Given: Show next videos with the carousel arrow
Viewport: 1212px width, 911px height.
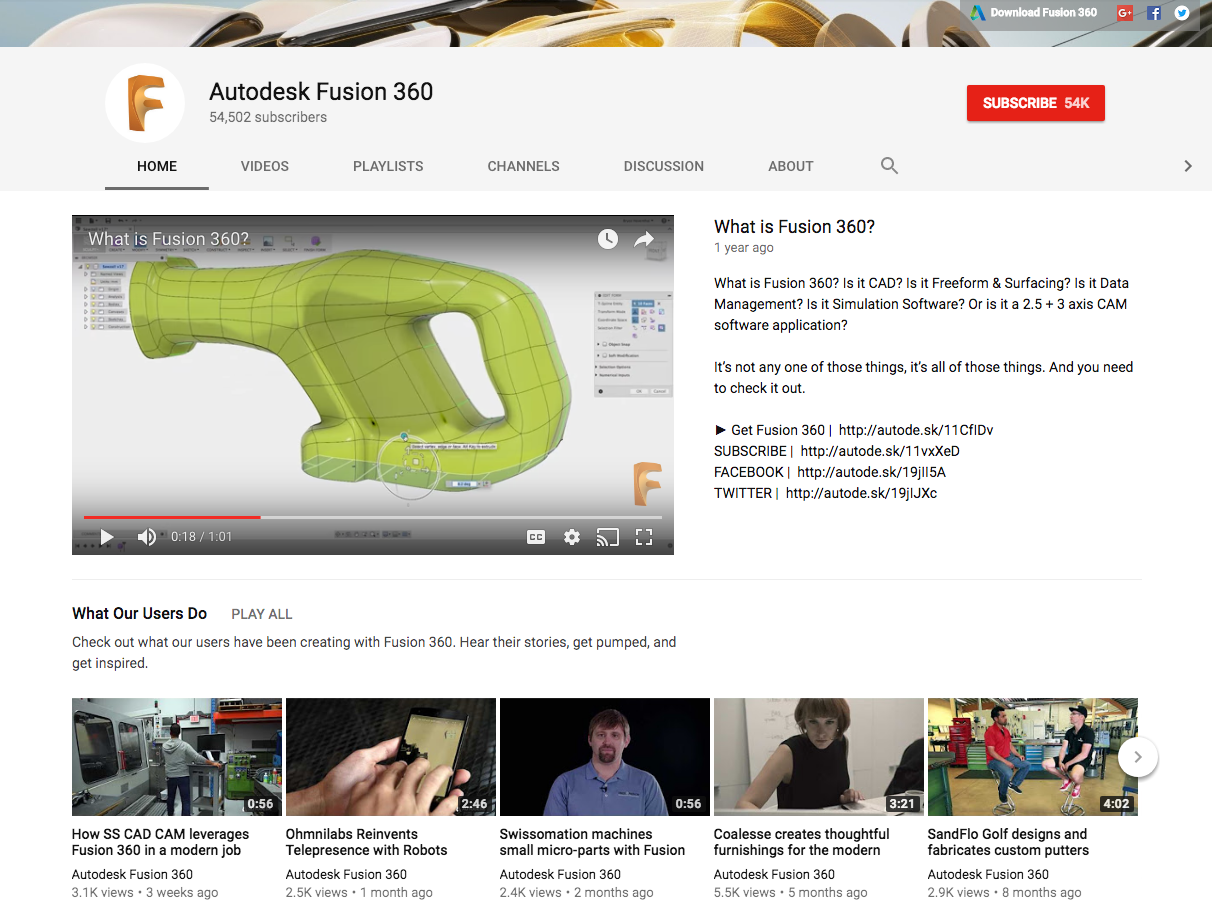Looking at the screenshot, I should point(1138,757).
